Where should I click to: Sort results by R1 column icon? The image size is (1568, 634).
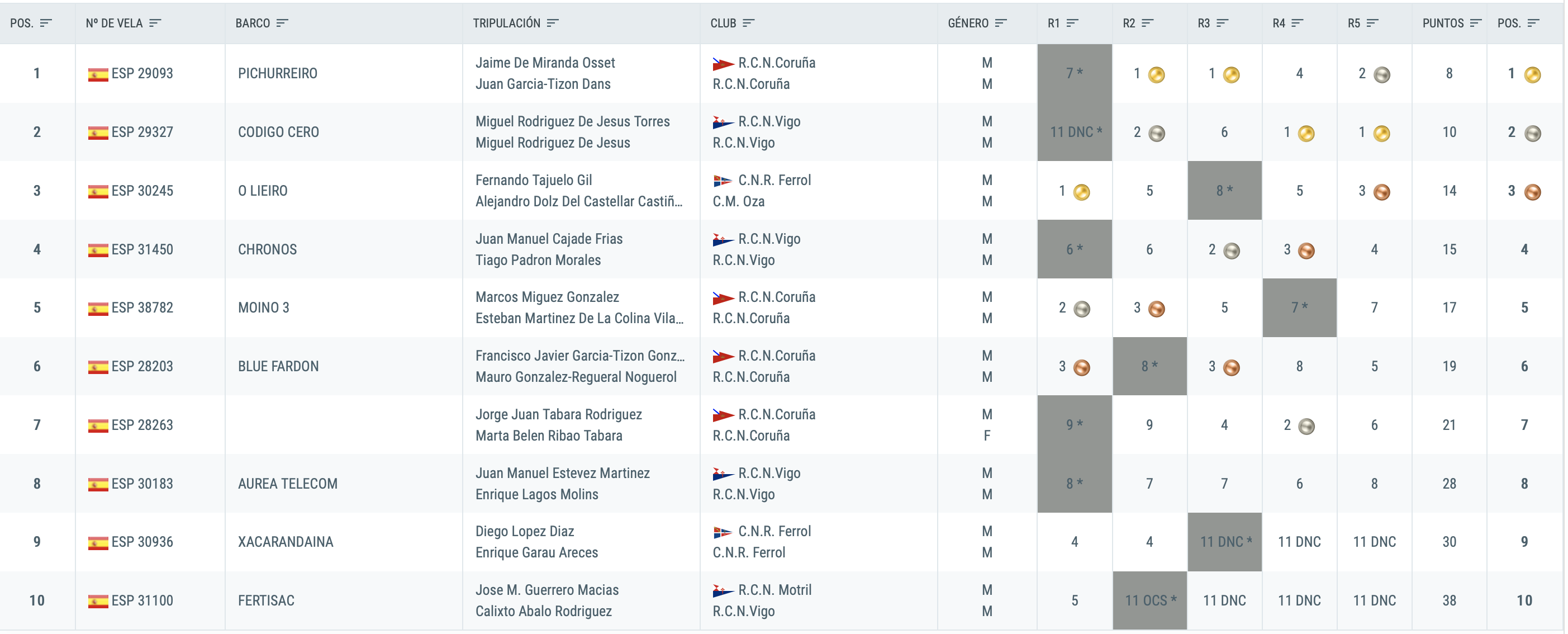coord(1072,23)
